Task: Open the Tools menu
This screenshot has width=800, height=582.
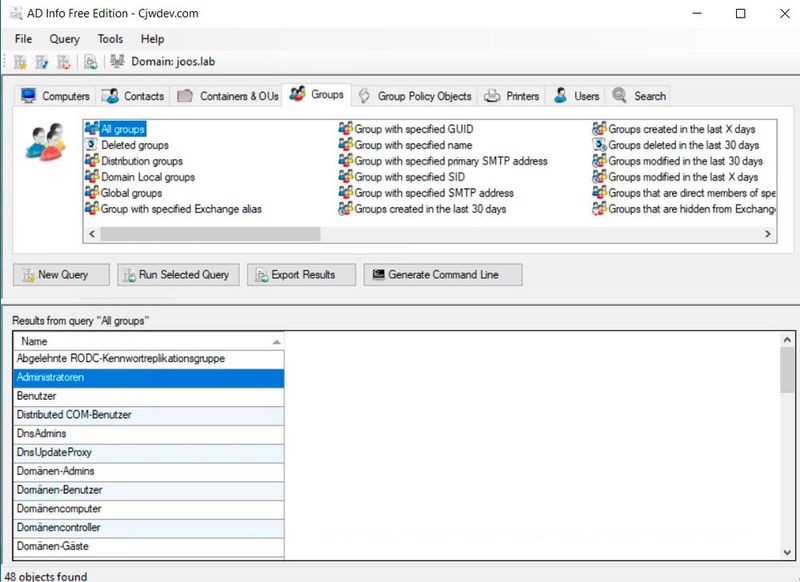Action: [109, 38]
